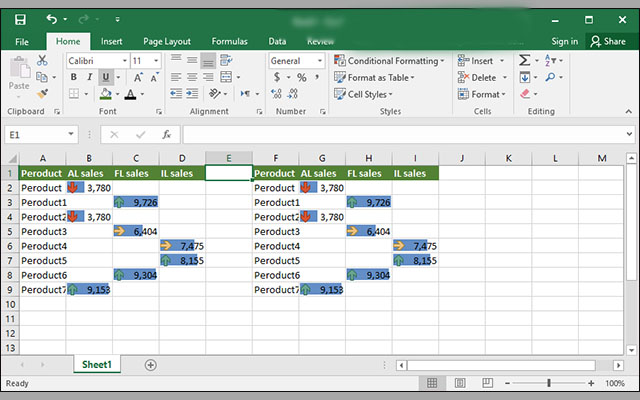Toggle Italic formatting
Image resolution: width=640 pixels, height=400 pixels.
[x=90, y=78]
